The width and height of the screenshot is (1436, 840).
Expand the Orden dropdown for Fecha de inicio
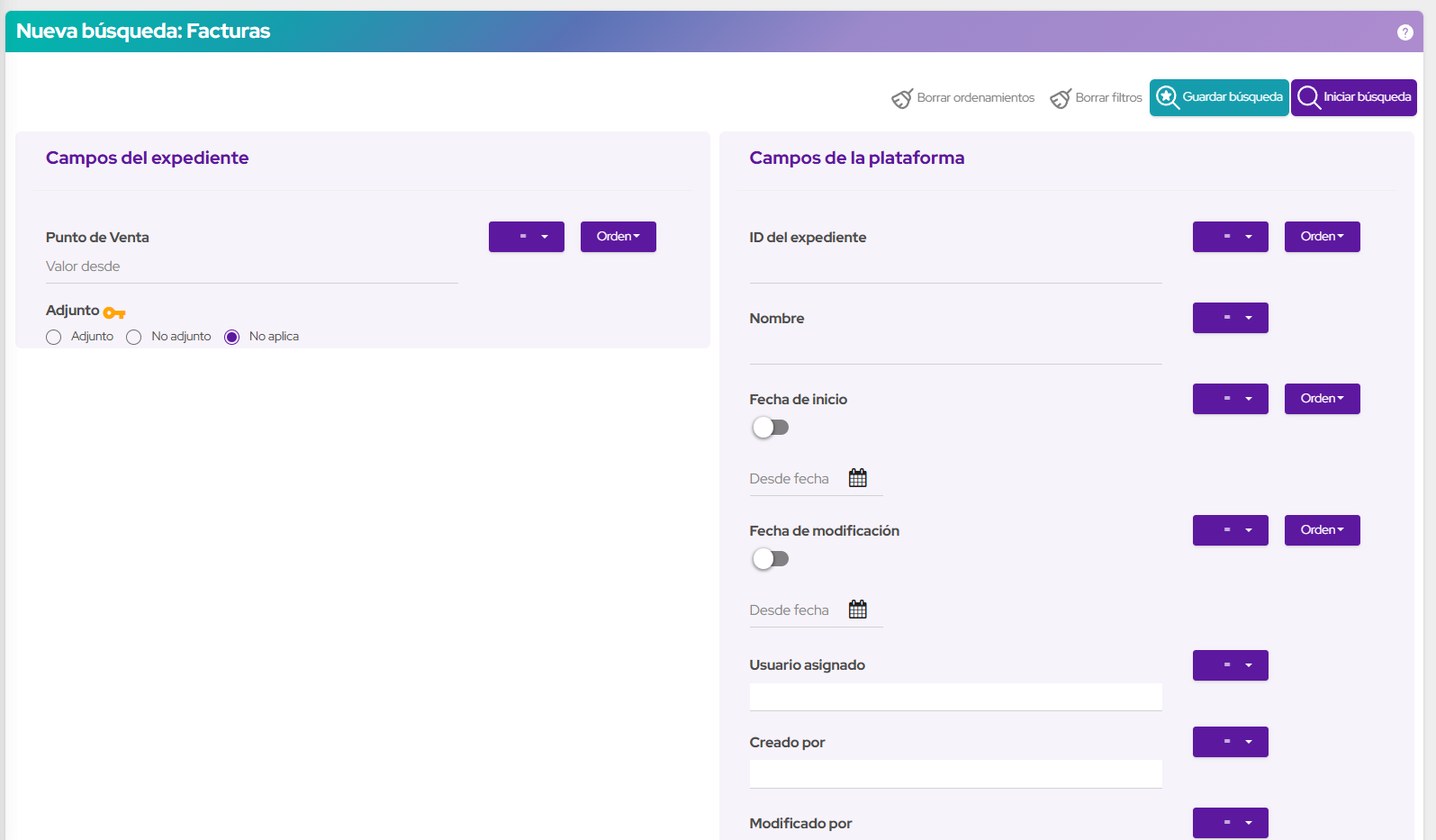click(1322, 399)
